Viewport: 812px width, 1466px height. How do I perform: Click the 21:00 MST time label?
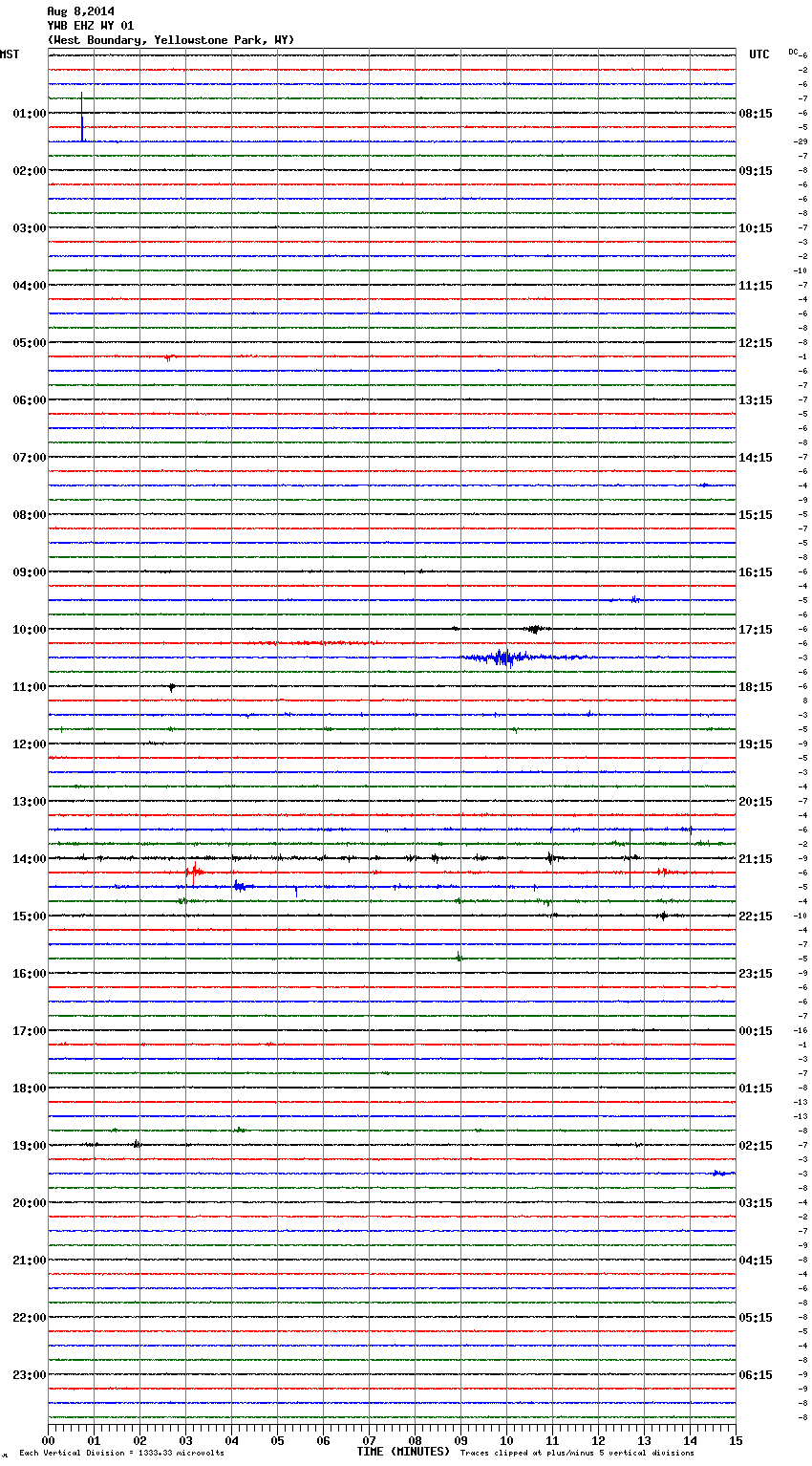click(x=29, y=1261)
